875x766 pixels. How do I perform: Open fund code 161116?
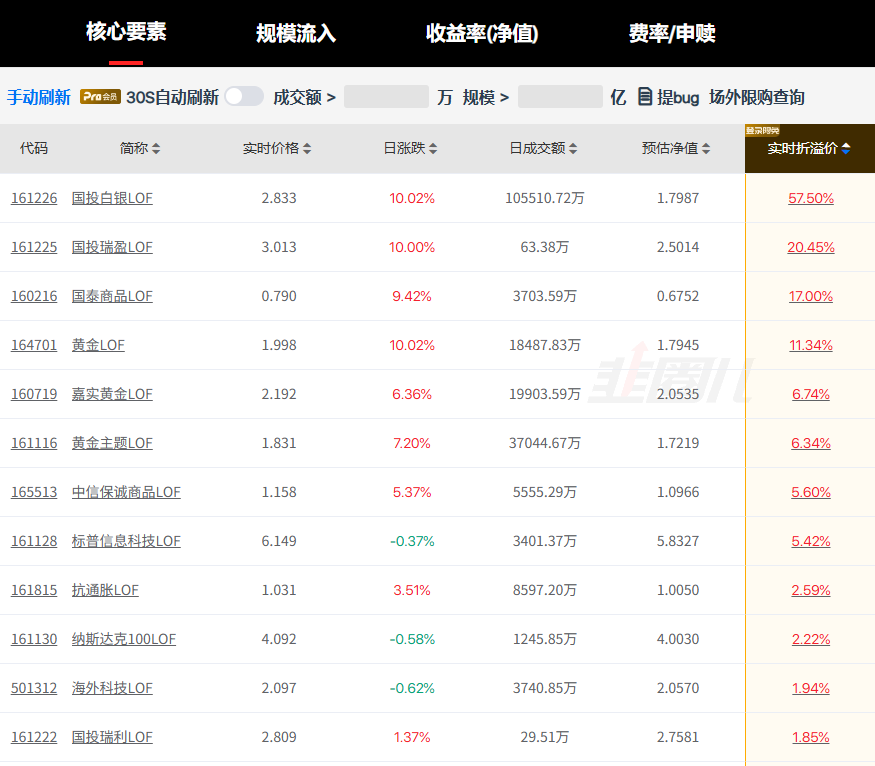[x=34, y=444]
